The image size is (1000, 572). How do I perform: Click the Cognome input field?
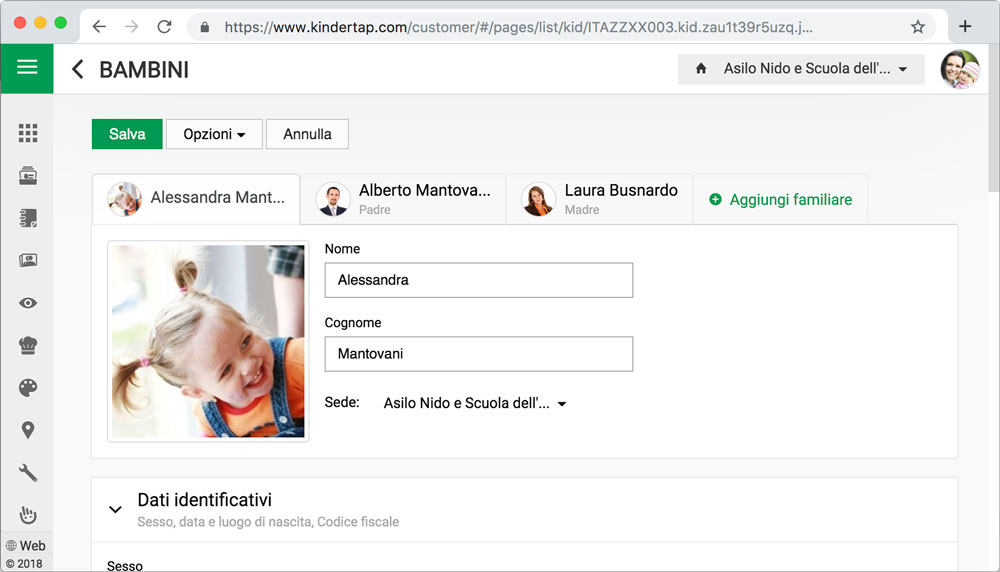pyautogui.click(x=478, y=354)
